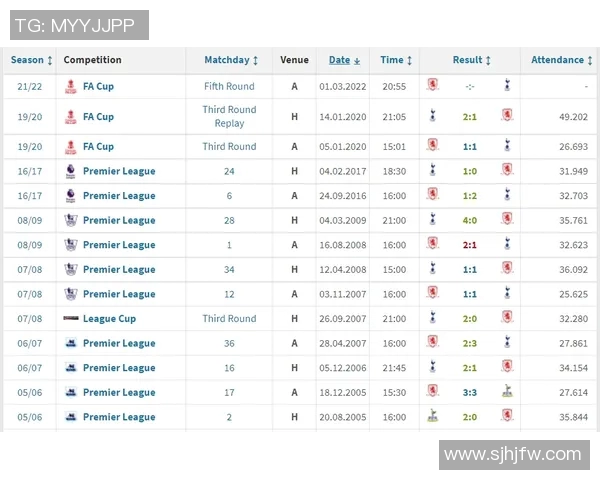This screenshot has height=480, width=600.
Task: Sort the table by Matchday column
Action: 231,60
